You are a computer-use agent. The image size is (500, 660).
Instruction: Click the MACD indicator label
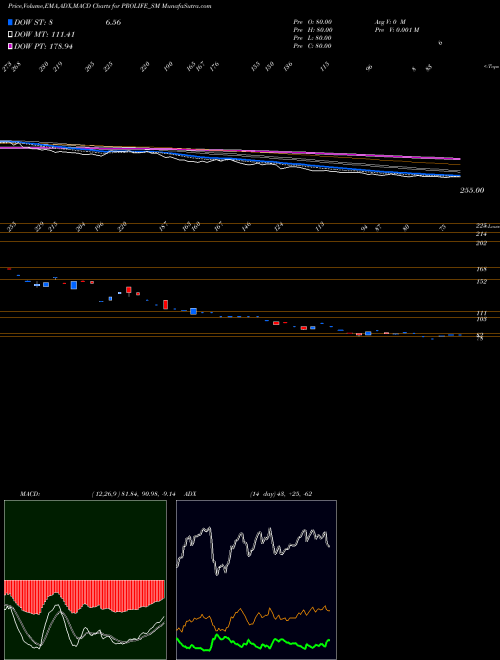(30, 494)
